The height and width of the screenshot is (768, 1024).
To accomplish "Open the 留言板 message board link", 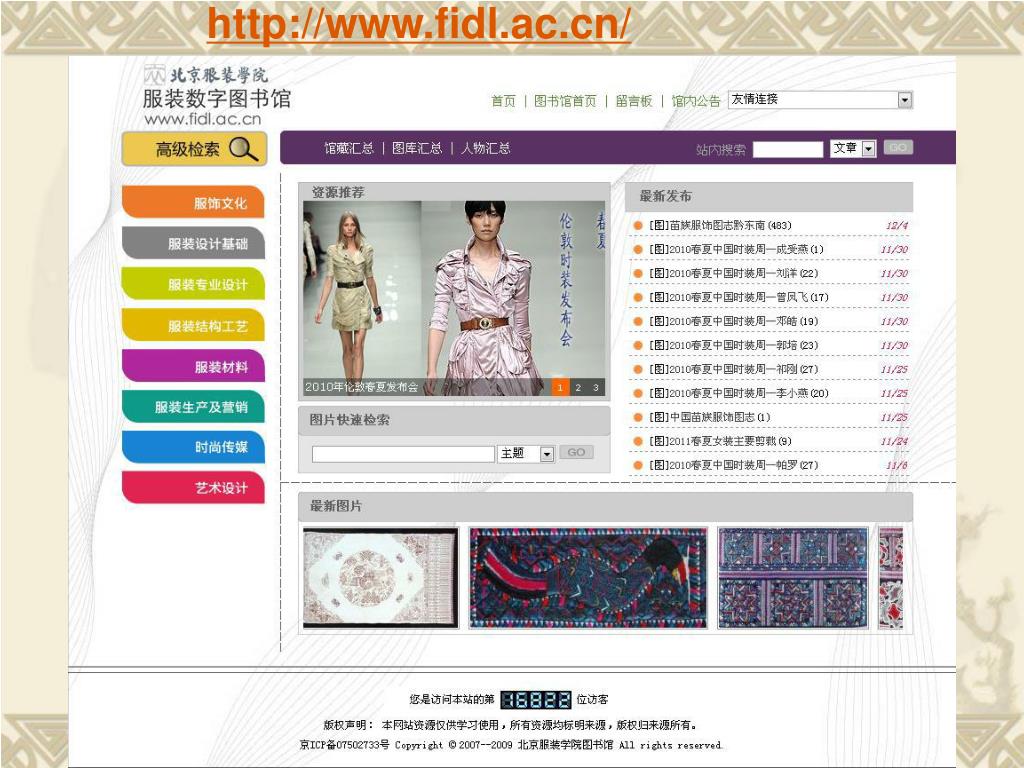I will coord(633,101).
